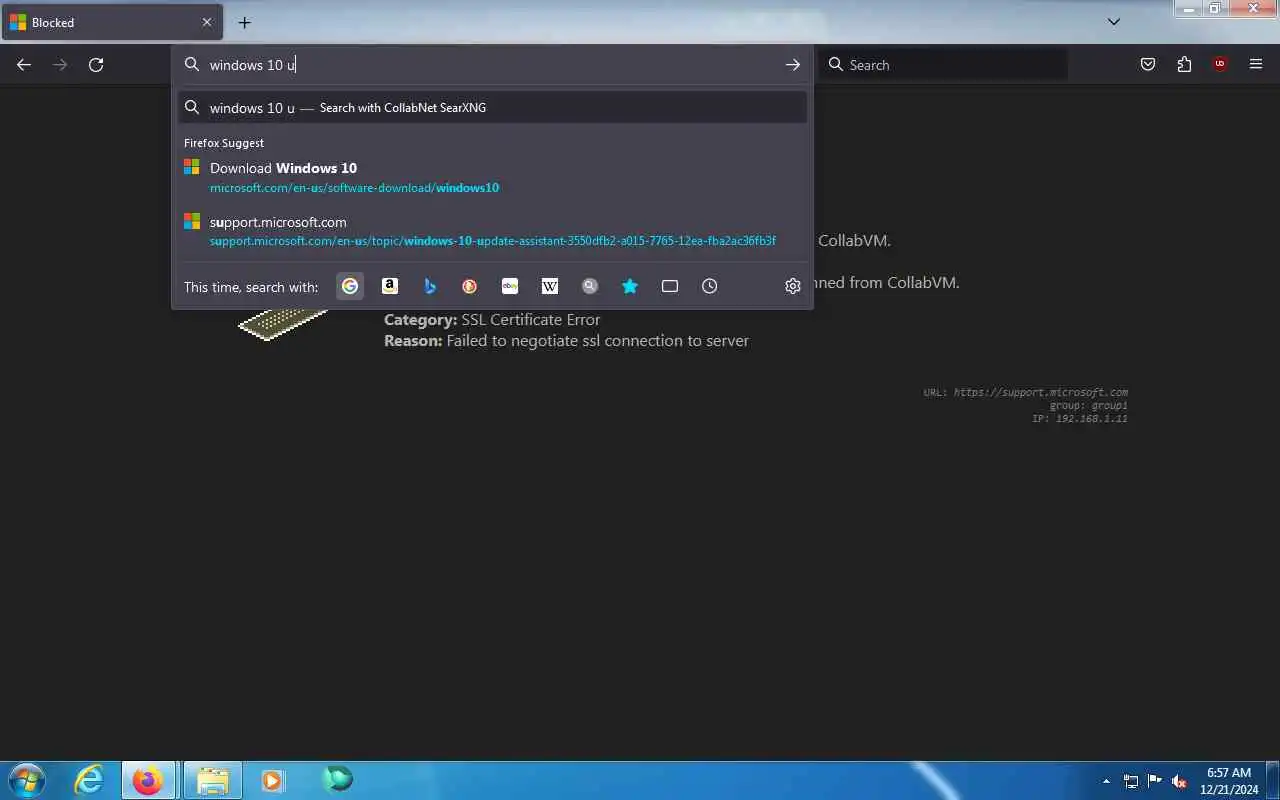Screen dimensions: 1280x800
Task: Open the Firefox hamburger menu
Action: [1256, 65]
